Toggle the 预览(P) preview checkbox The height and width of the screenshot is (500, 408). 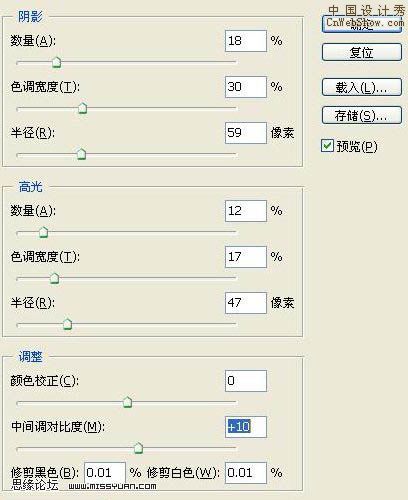click(x=327, y=146)
